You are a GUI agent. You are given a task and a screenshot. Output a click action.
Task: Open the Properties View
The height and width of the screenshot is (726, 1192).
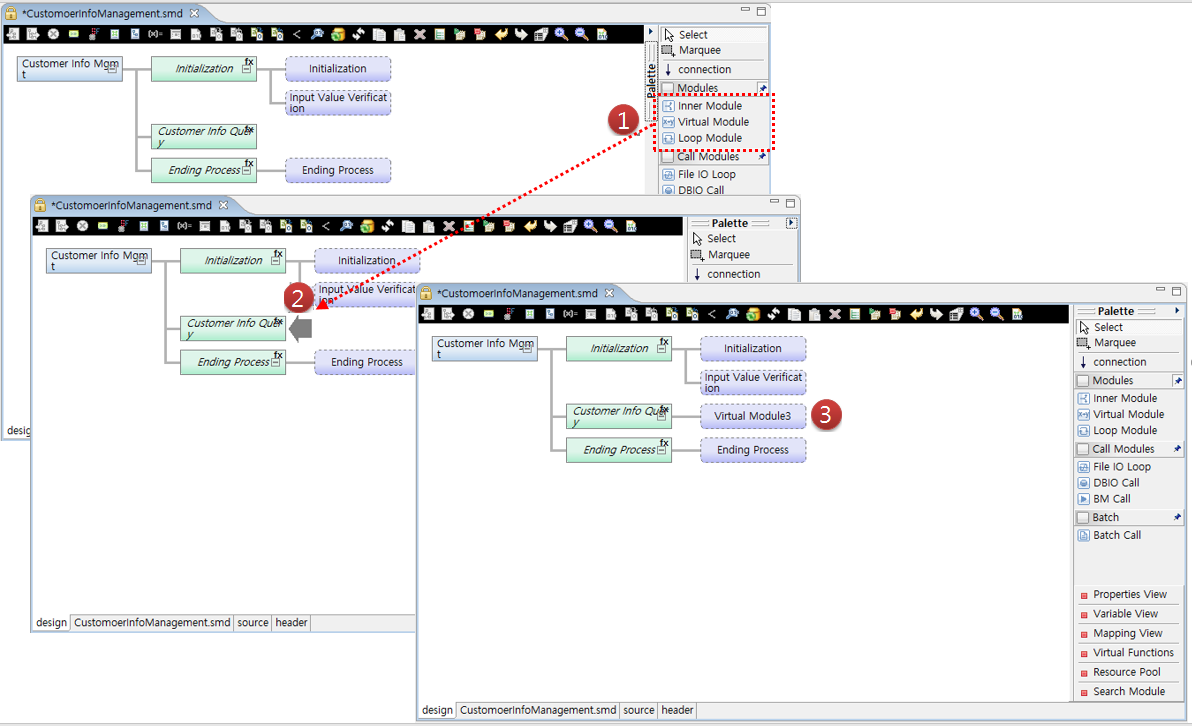[x=1127, y=594]
